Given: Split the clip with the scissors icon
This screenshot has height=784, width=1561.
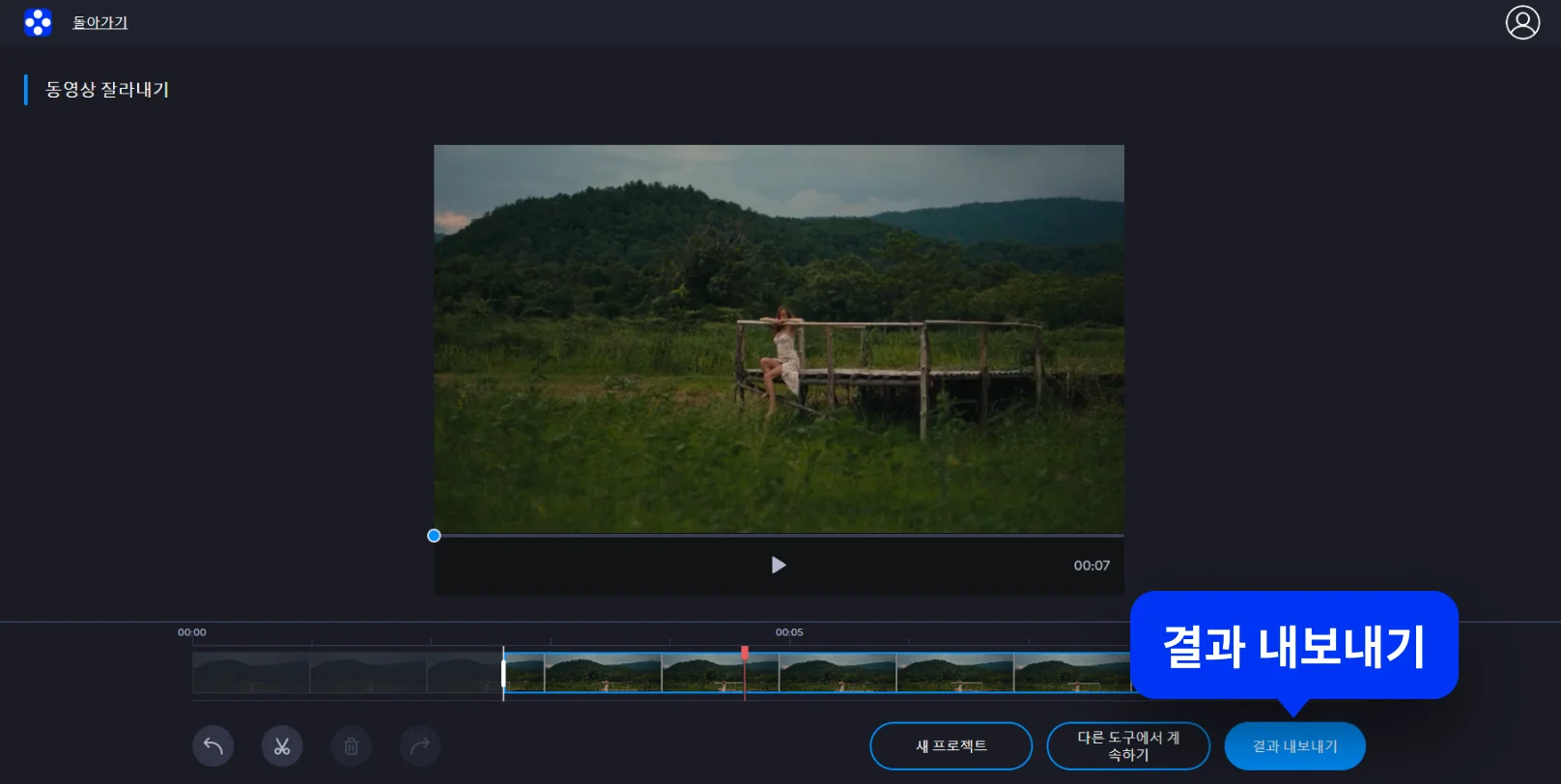Looking at the screenshot, I should coord(282,746).
